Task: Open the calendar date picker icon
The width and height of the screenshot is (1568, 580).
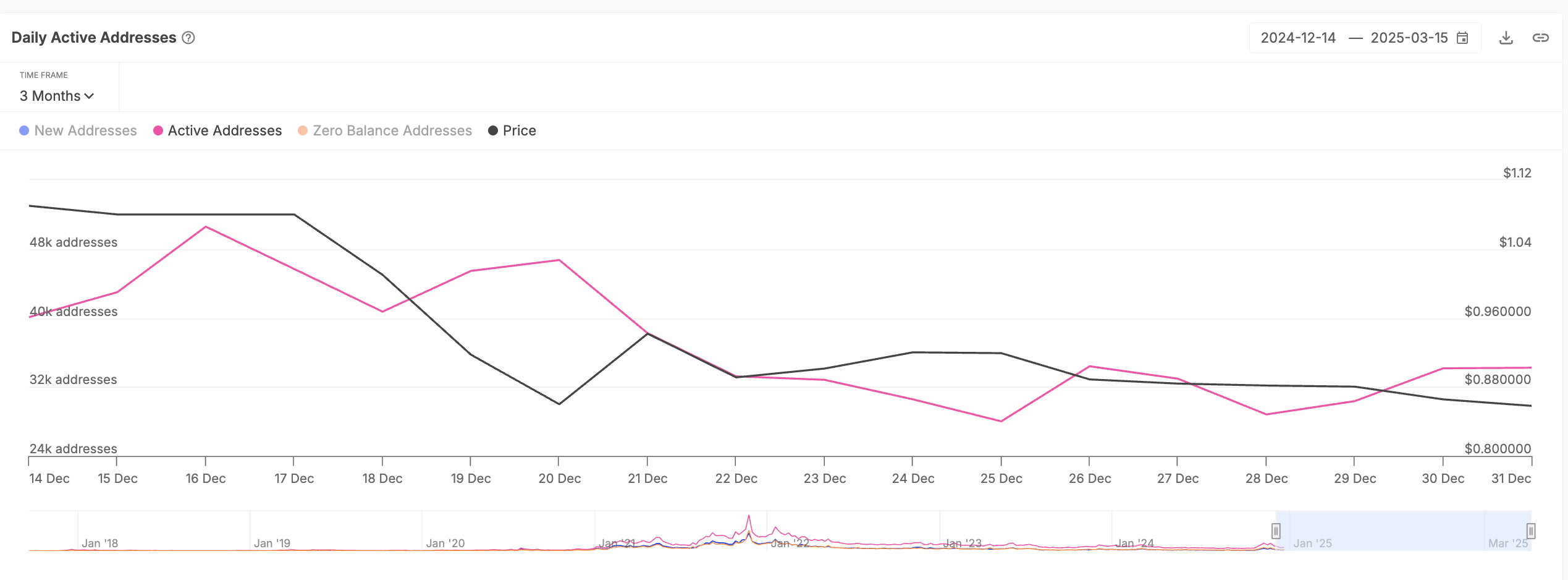Action: click(1462, 38)
